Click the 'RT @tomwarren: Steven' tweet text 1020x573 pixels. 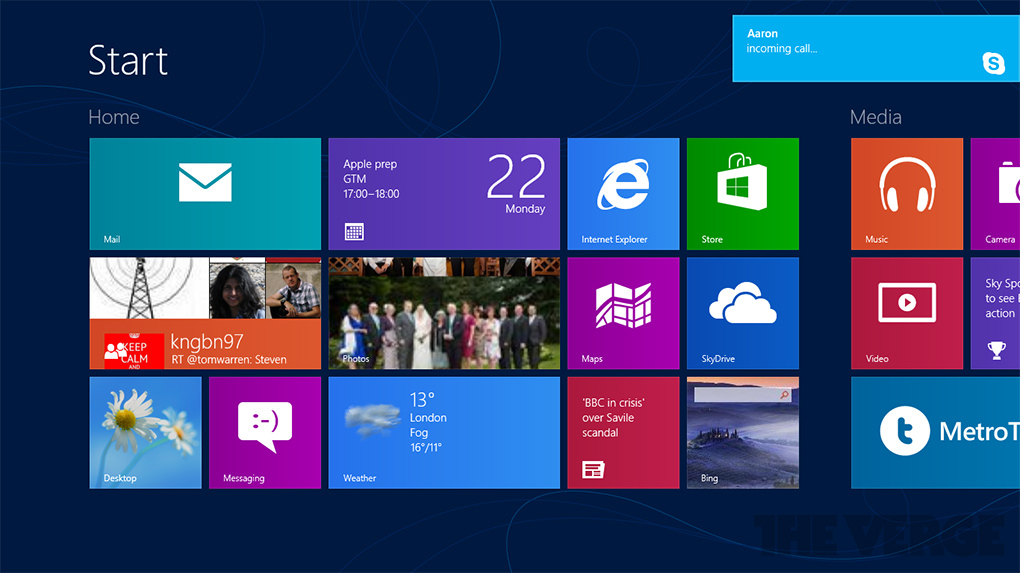tap(229, 360)
